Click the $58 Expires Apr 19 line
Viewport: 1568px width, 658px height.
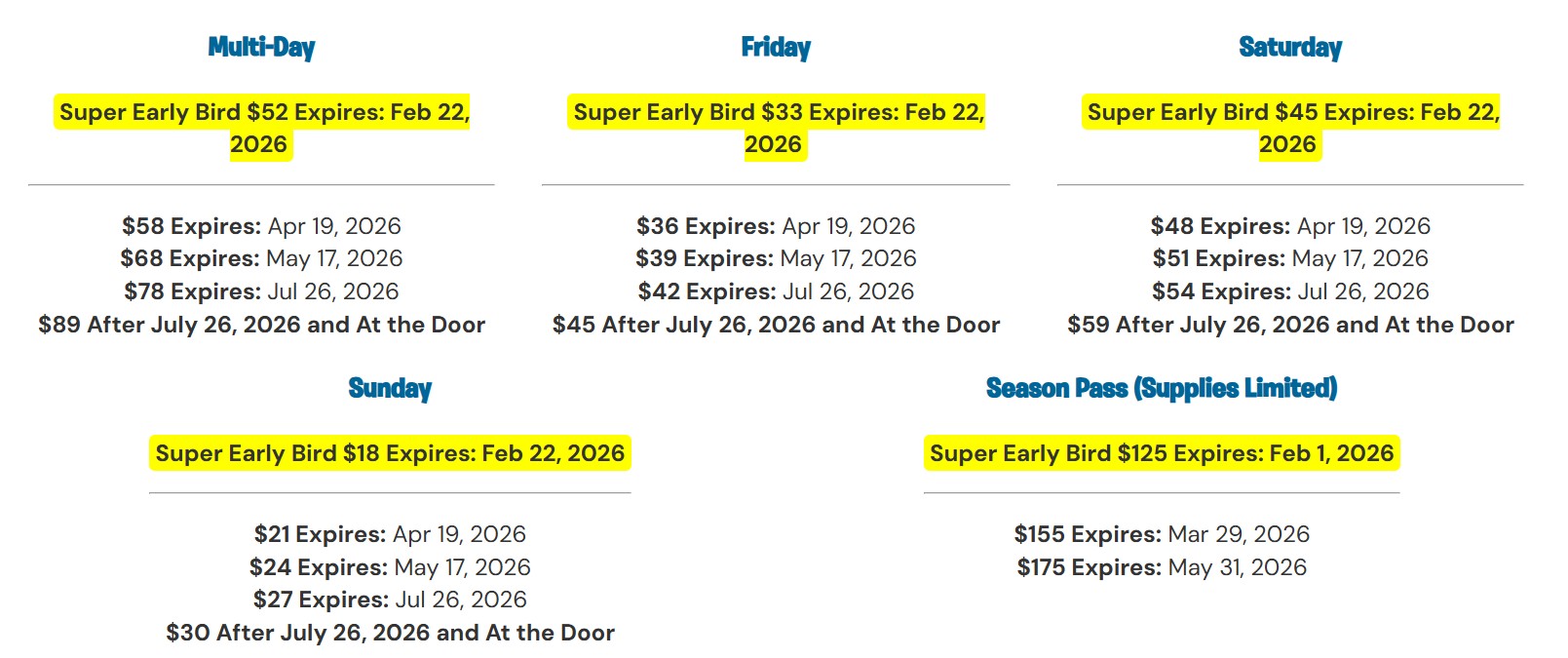pyautogui.click(x=261, y=226)
